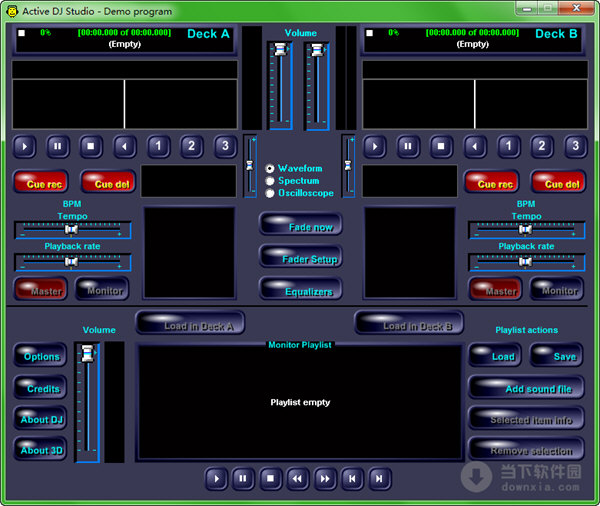Play the monitor playlist
600x506 pixels.
tap(216, 479)
